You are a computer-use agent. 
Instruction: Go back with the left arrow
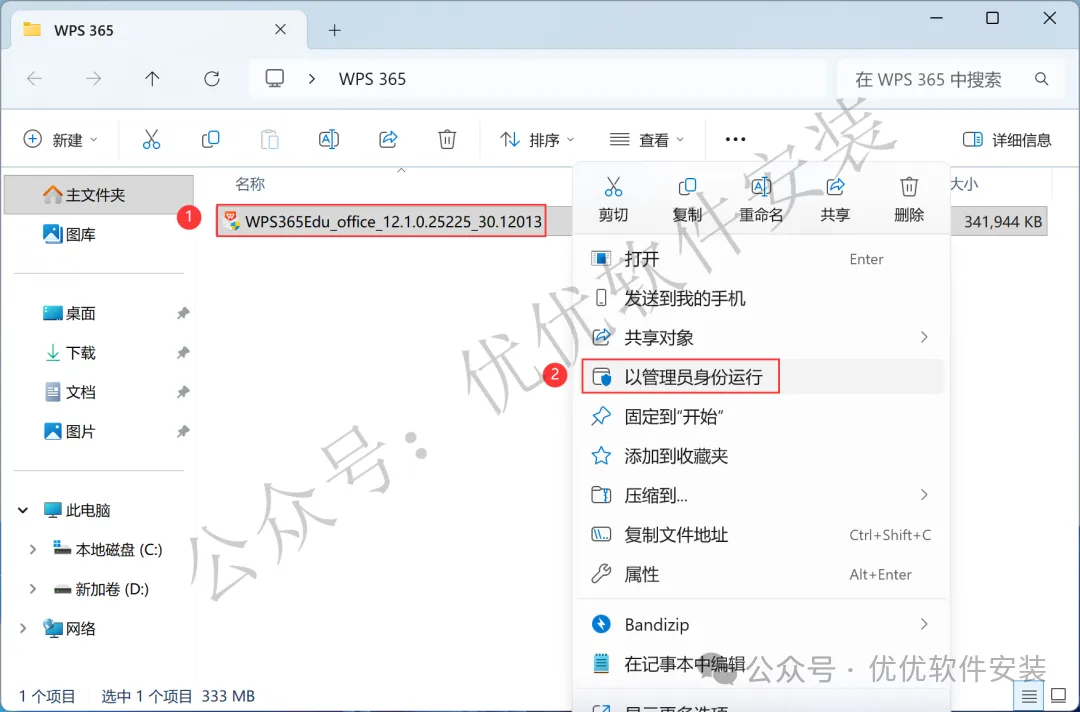34,79
